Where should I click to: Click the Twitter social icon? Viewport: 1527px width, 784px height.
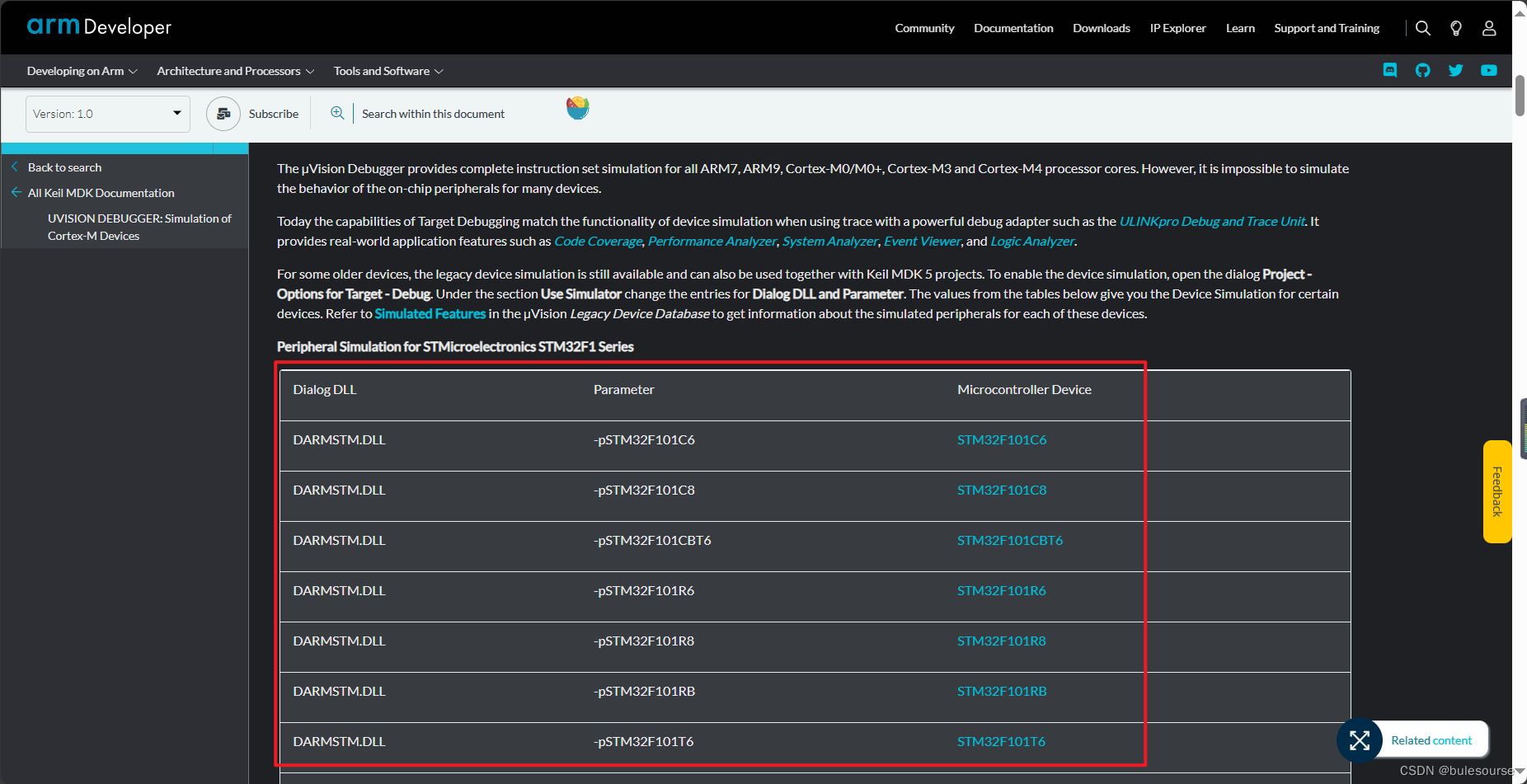pyautogui.click(x=1455, y=70)
